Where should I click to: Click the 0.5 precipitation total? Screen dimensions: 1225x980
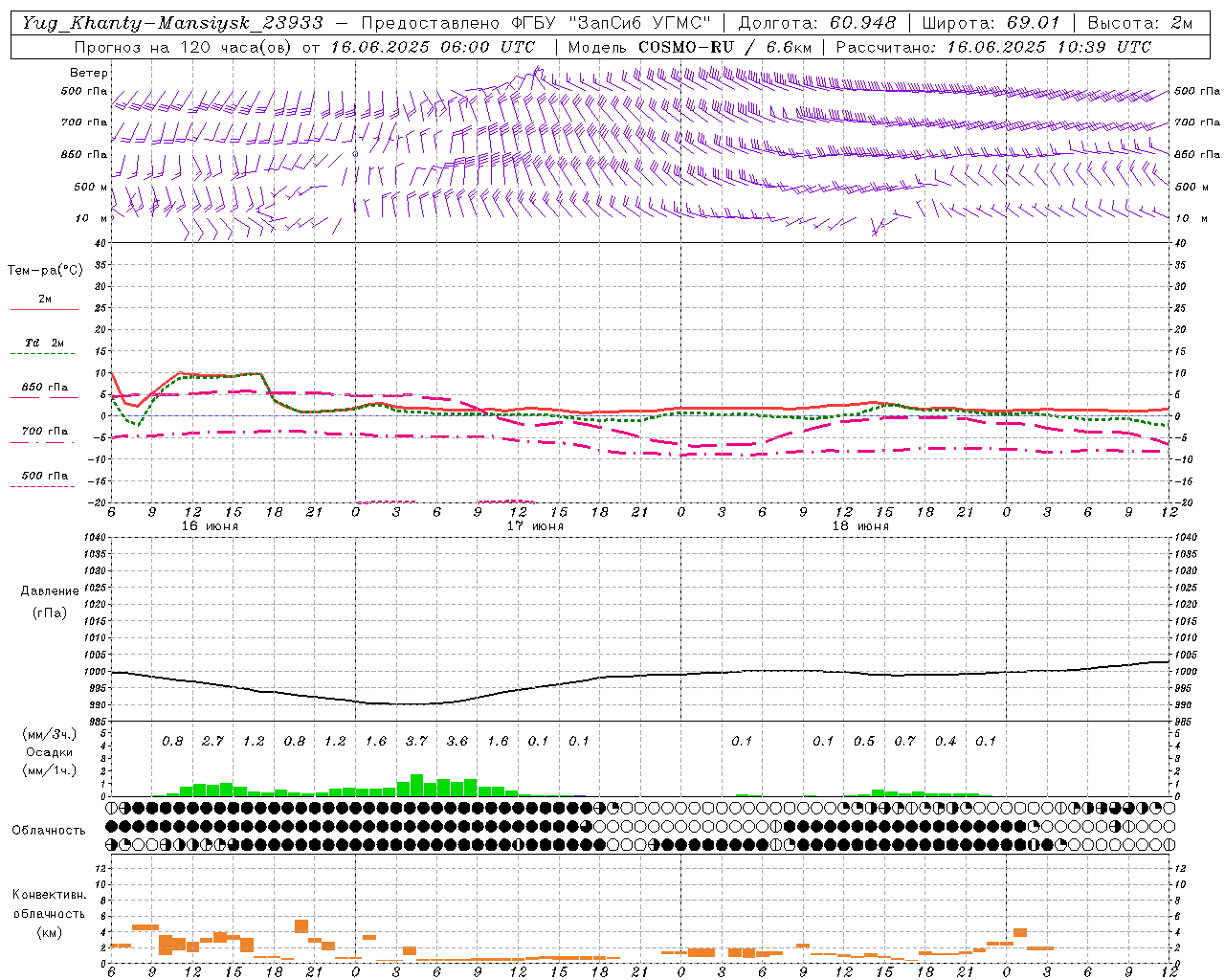(864, 741)
